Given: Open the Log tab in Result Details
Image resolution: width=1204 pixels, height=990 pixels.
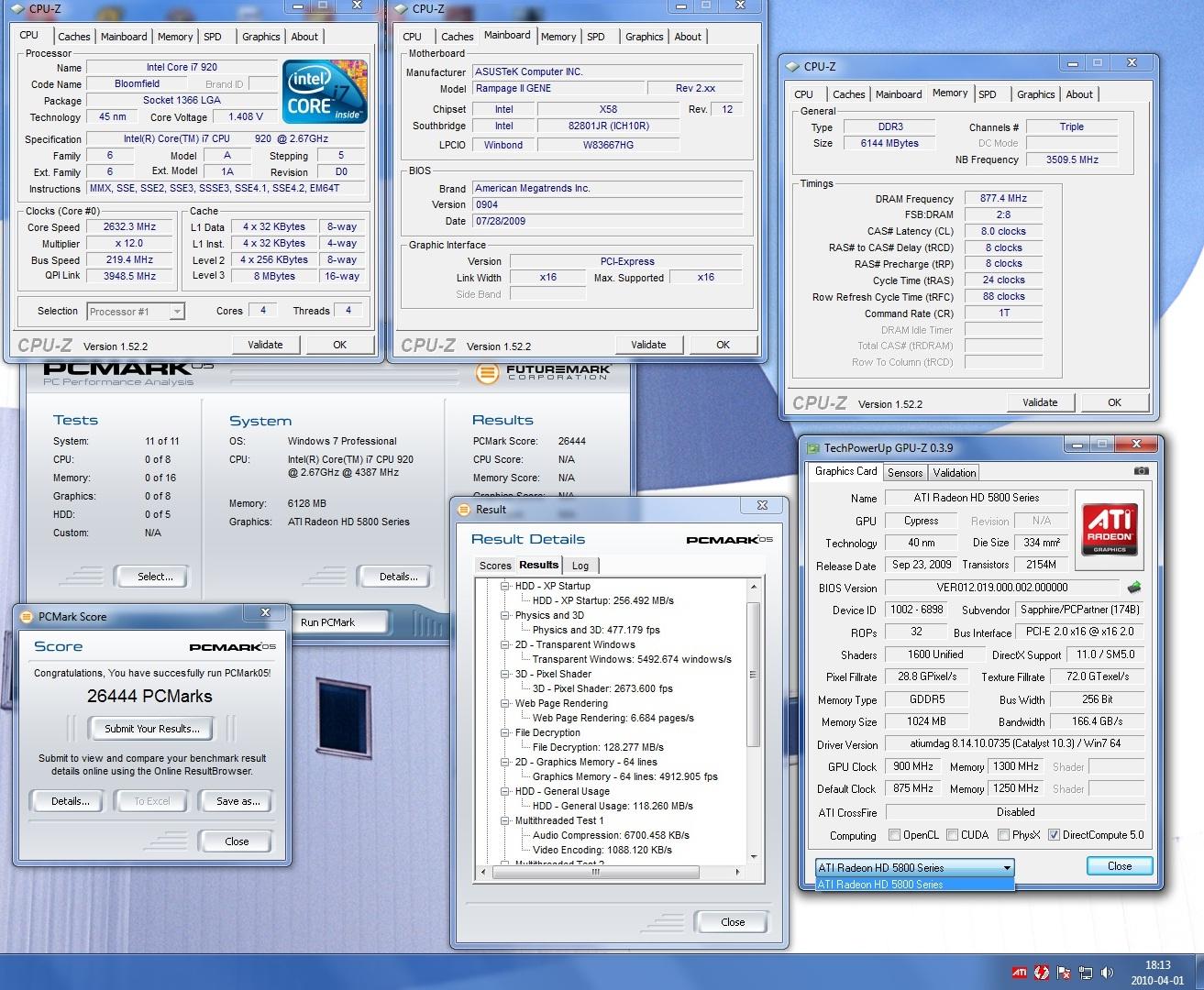Looking at the screenshot, I should pyautogui.click(x=580, y=566).
